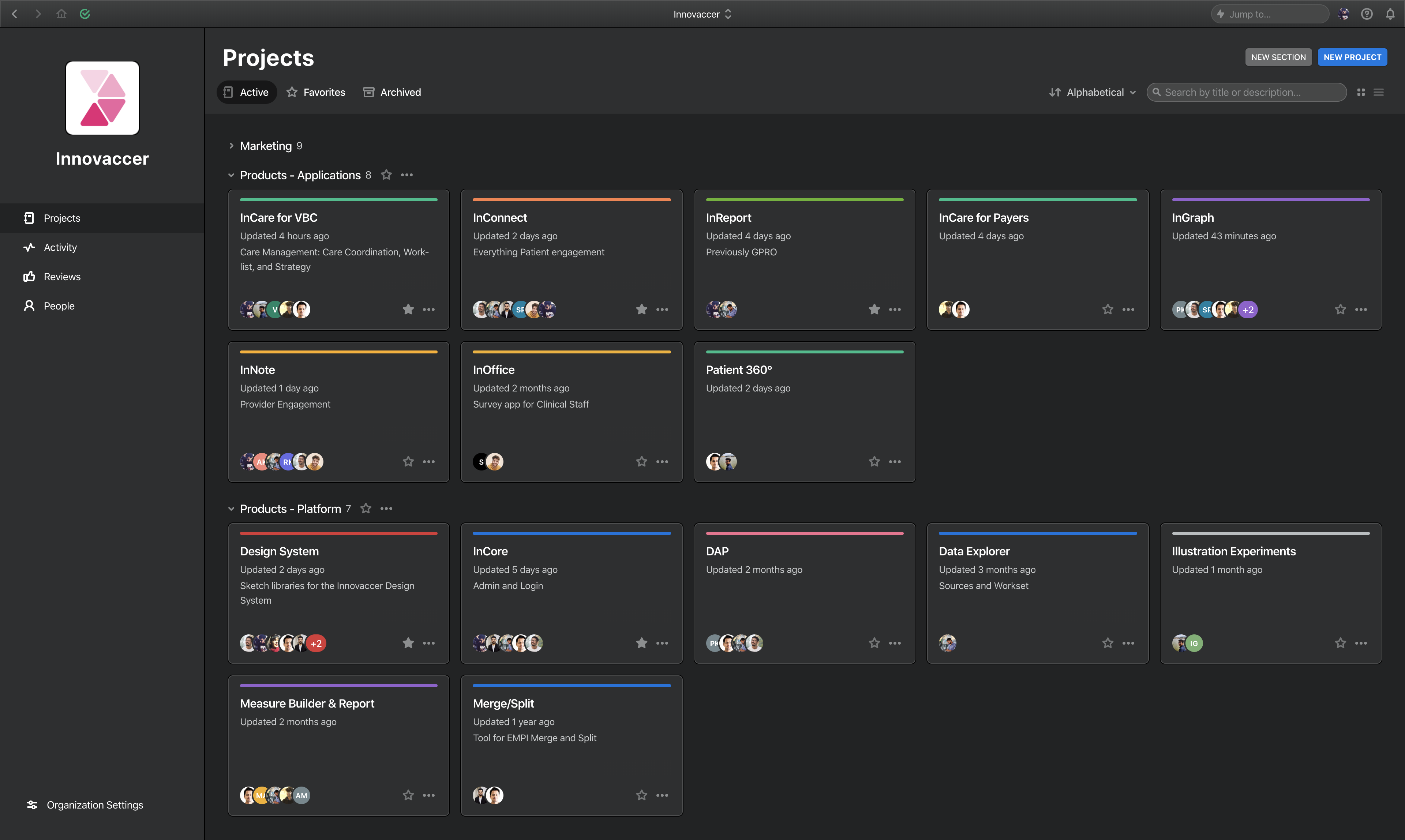Click the green sync status check icon
The image size is (1405, 840).
[85, 14]
